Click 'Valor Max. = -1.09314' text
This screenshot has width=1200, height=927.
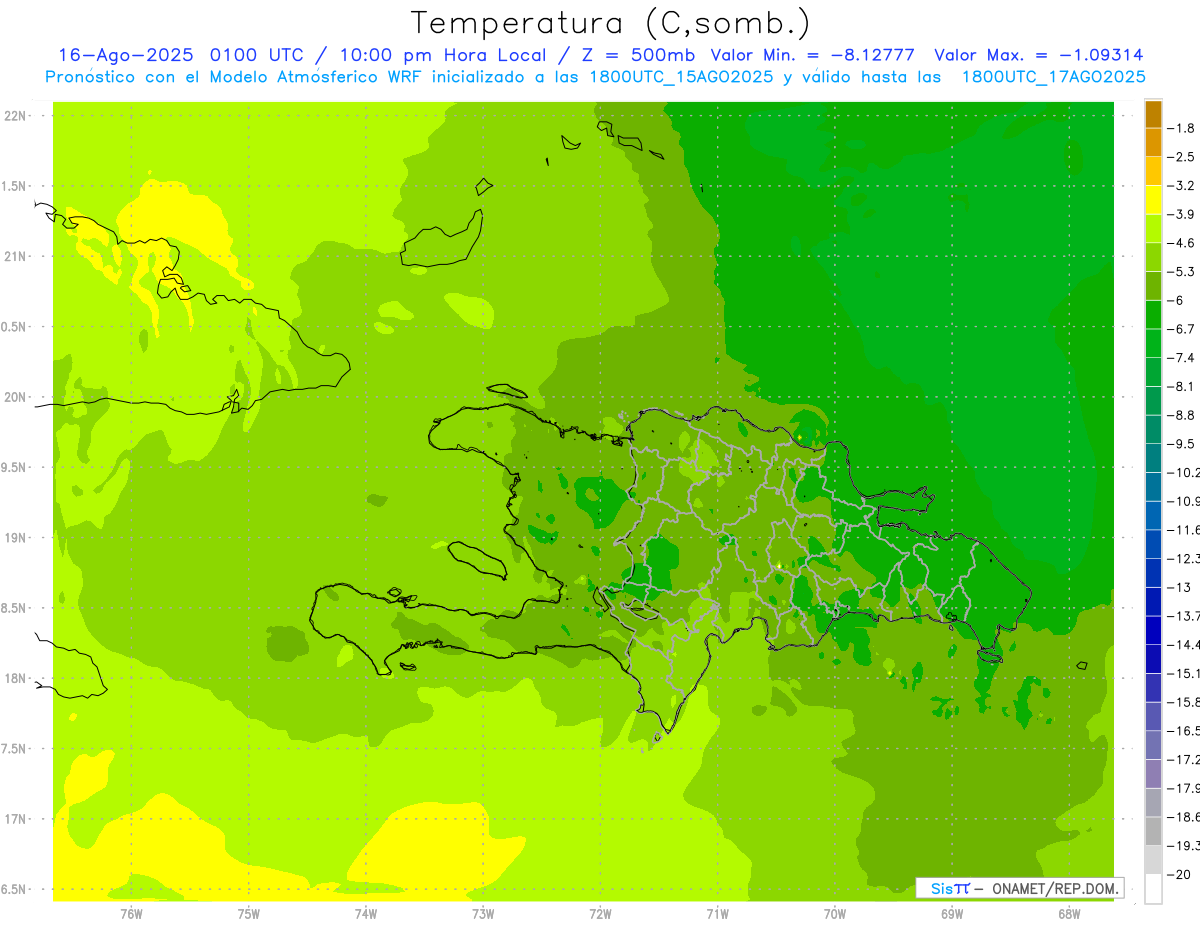[1038, 55]
